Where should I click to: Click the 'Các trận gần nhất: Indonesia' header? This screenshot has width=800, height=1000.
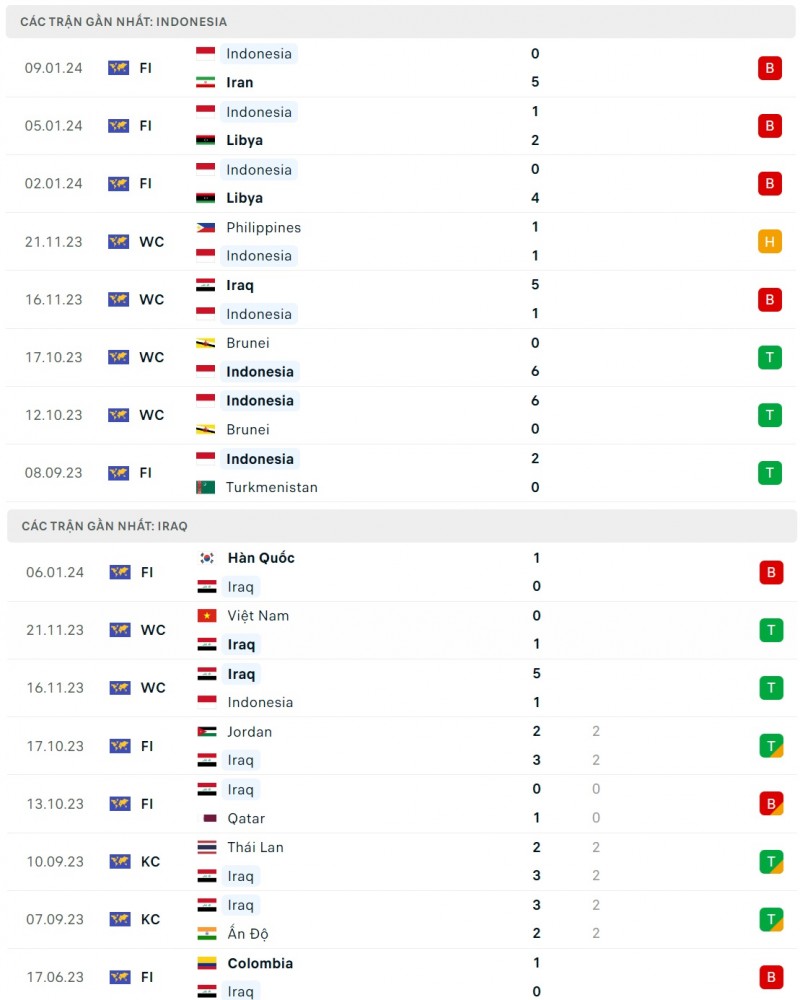pyautogui.click(x=123, y=21)
